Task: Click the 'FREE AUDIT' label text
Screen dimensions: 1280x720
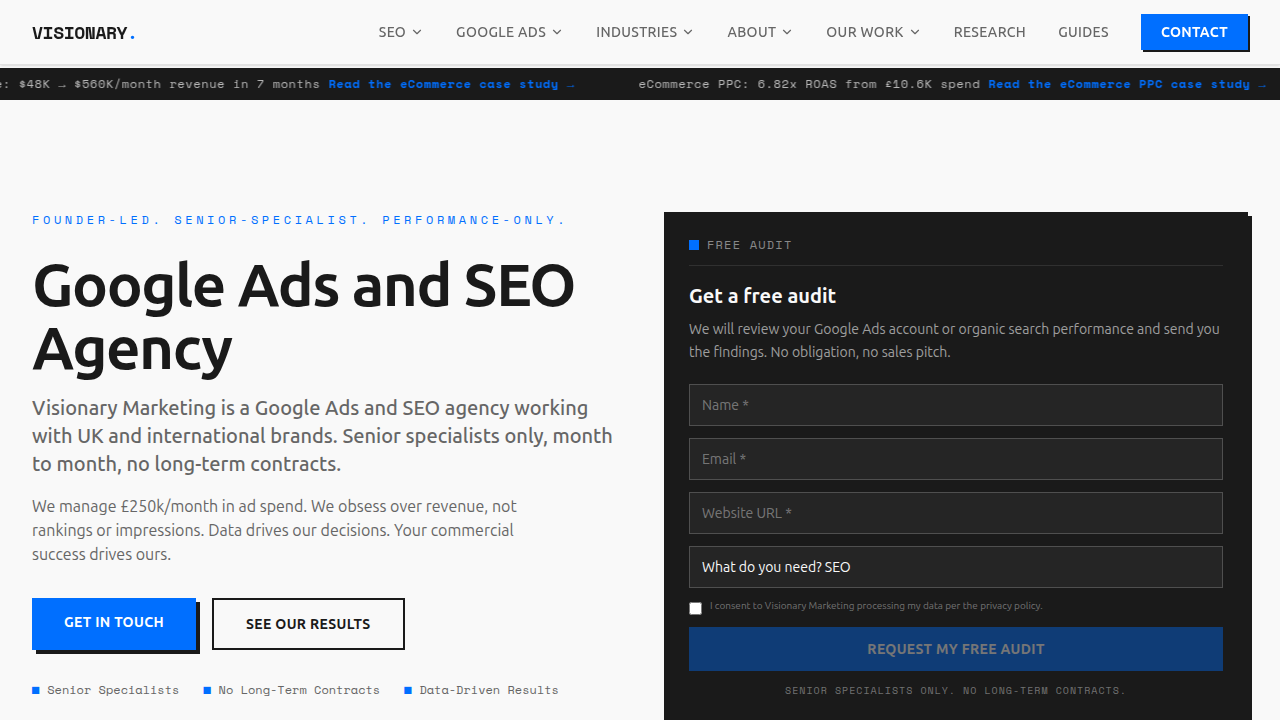Action: pos(749,245)
